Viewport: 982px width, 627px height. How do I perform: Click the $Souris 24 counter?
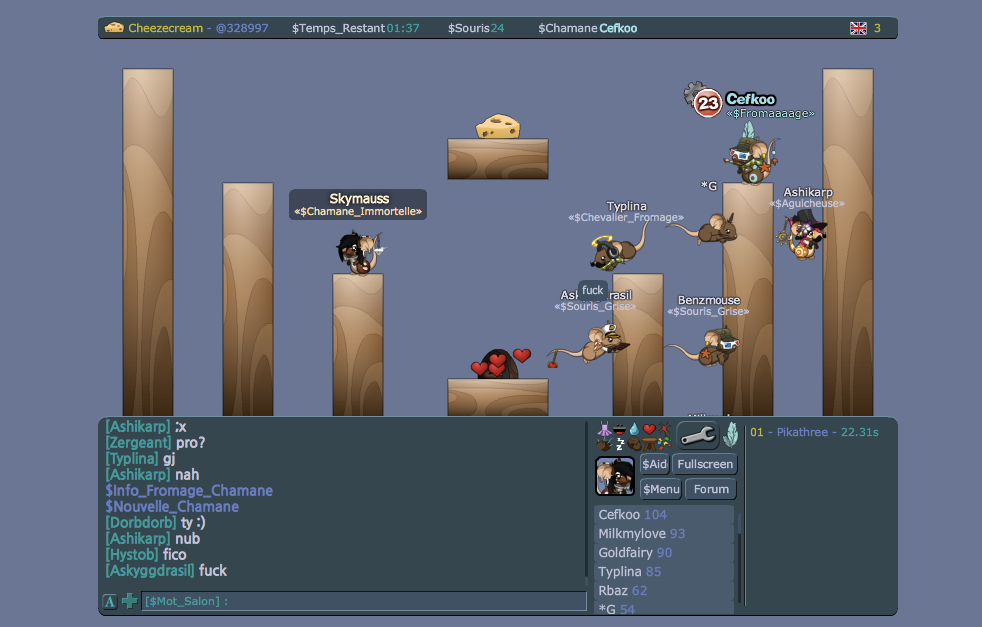point(476,28)
